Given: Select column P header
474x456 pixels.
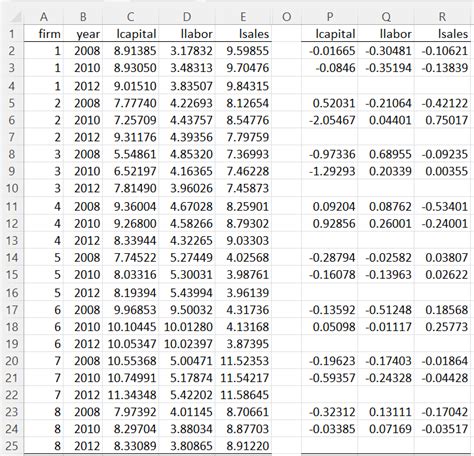Looking at the screenshot, I should 329,17.
